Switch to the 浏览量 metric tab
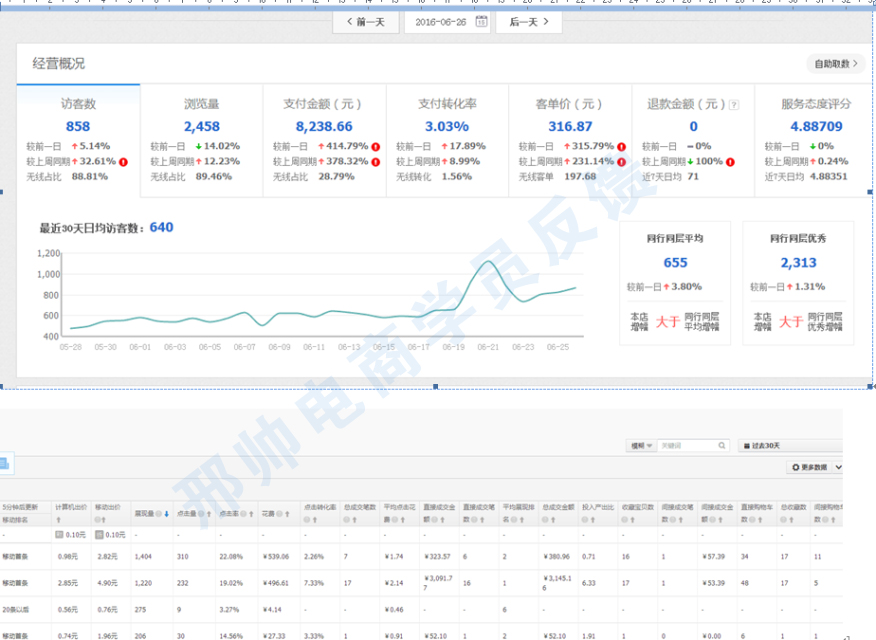This screenshot has height=640, width=876. [x=201, y=103]
